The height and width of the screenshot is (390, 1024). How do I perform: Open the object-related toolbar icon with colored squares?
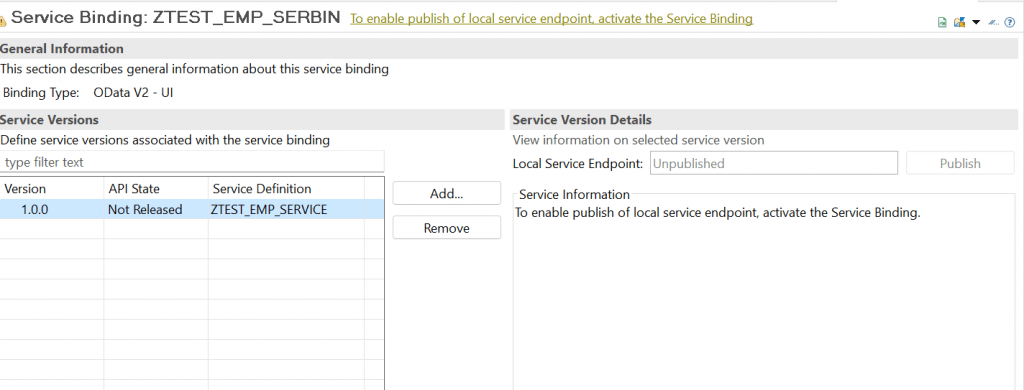pos(959,22)
